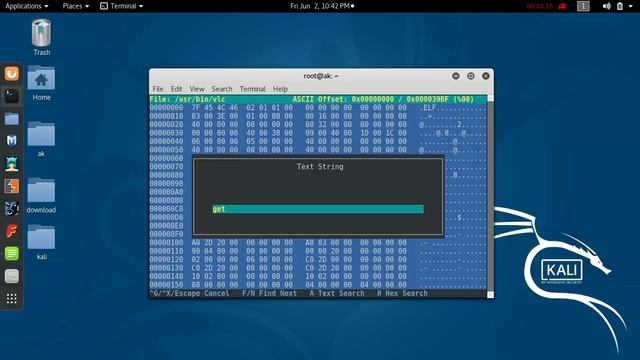Click the File: /usr/bin/vlc header text
Viewport: 640px width, 360px height.
[x=187, y=99]
